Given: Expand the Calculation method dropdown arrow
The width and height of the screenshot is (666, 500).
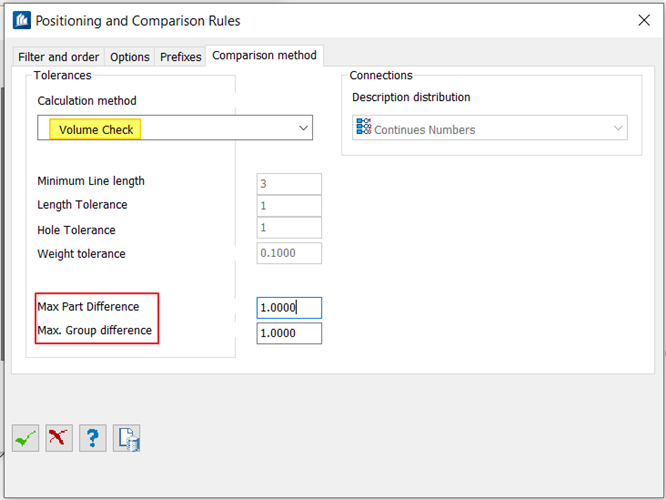Looking at the screenshot, I should pyautogui.click(x=303, y=129).
